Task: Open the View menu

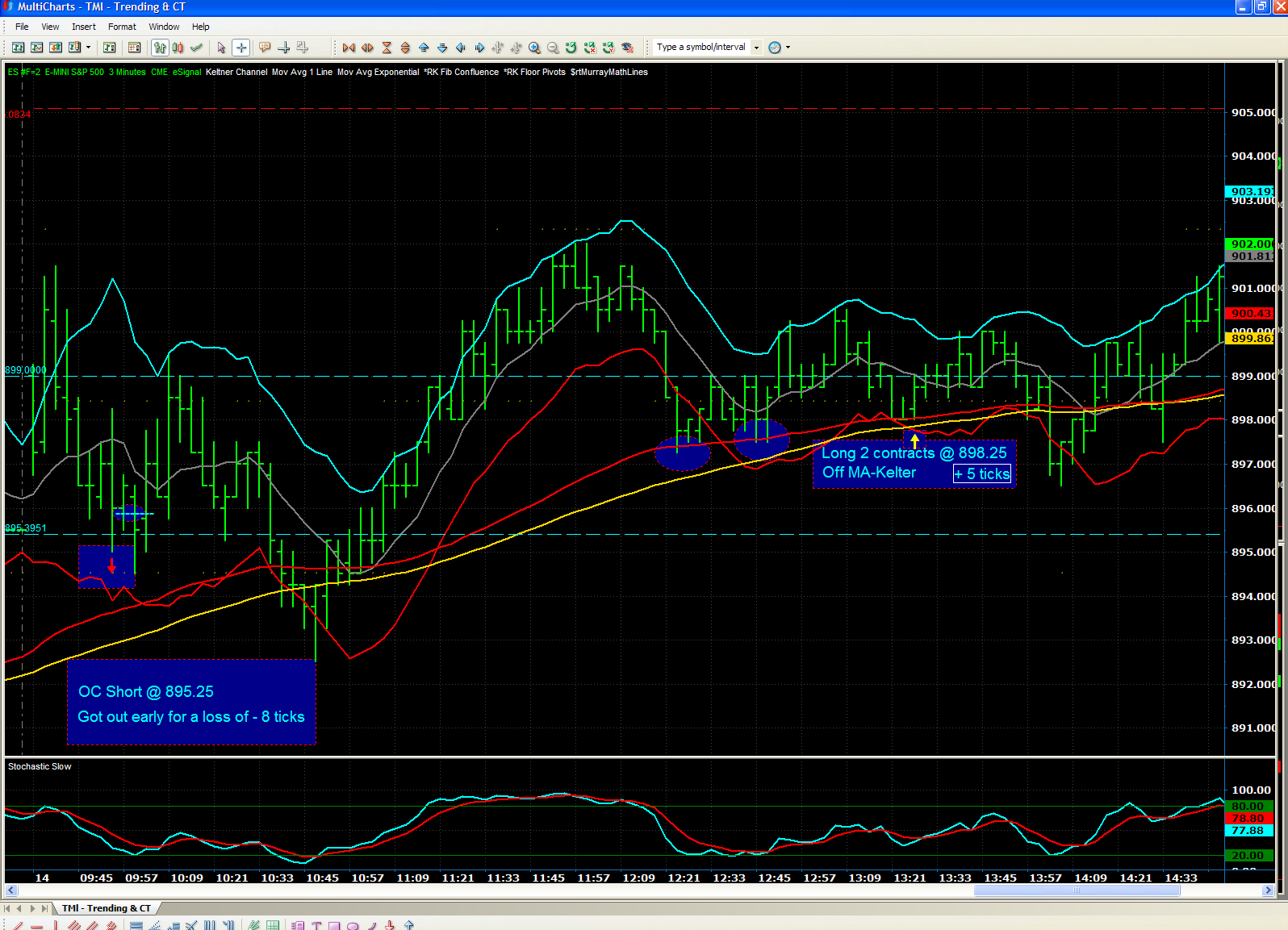Action: click(x=50, y=27)
